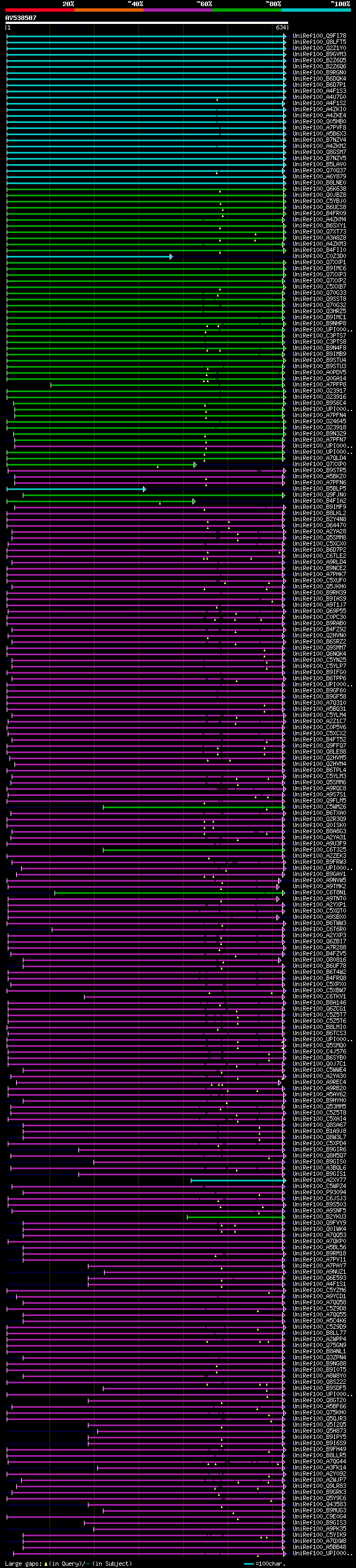
Task: Click the short cyan alignment bar for UniRef100_C0Z3D0
Action: [x=90, y=257]
